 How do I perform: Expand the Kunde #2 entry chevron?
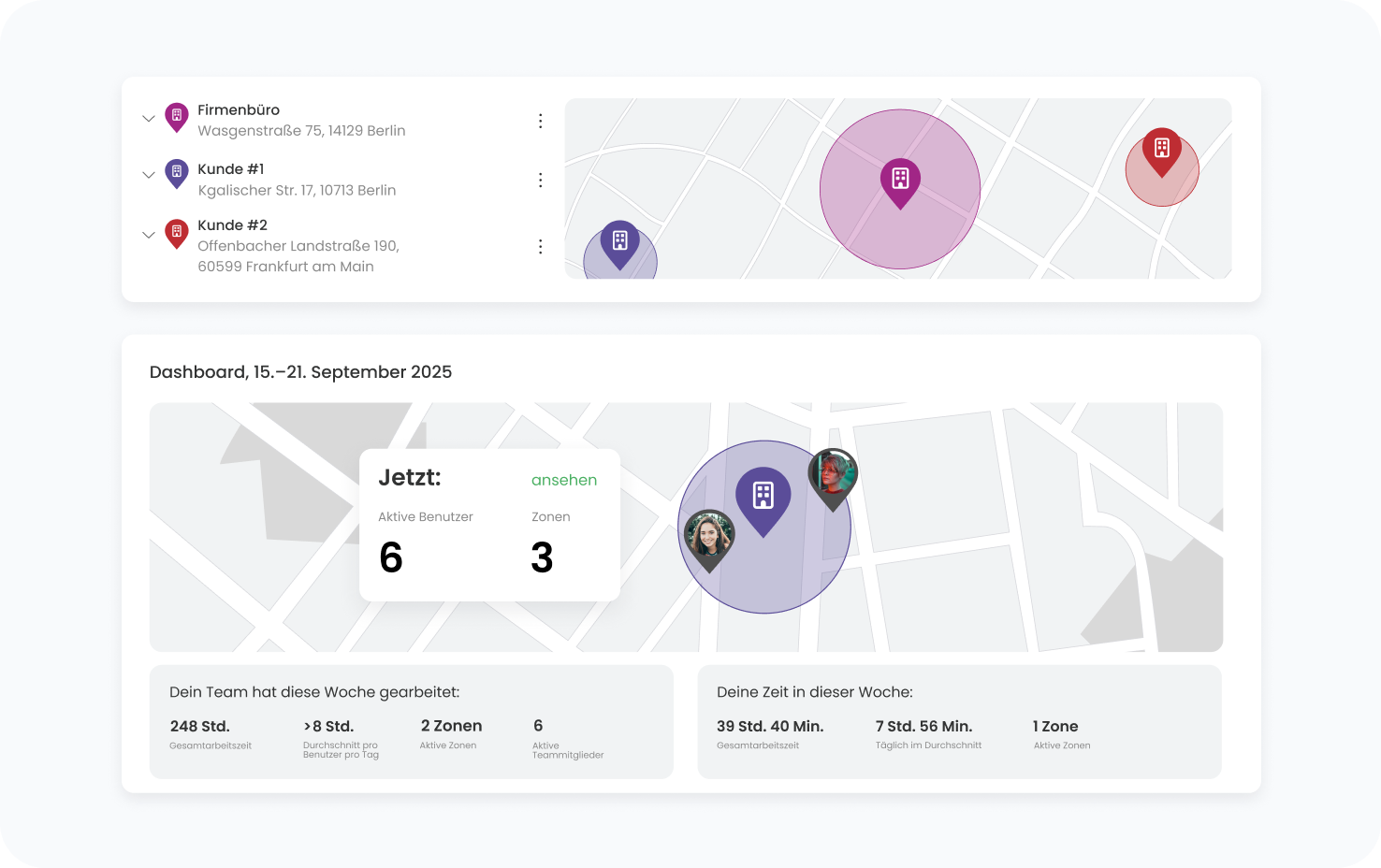pyautogui.click(x=148, y=235)
